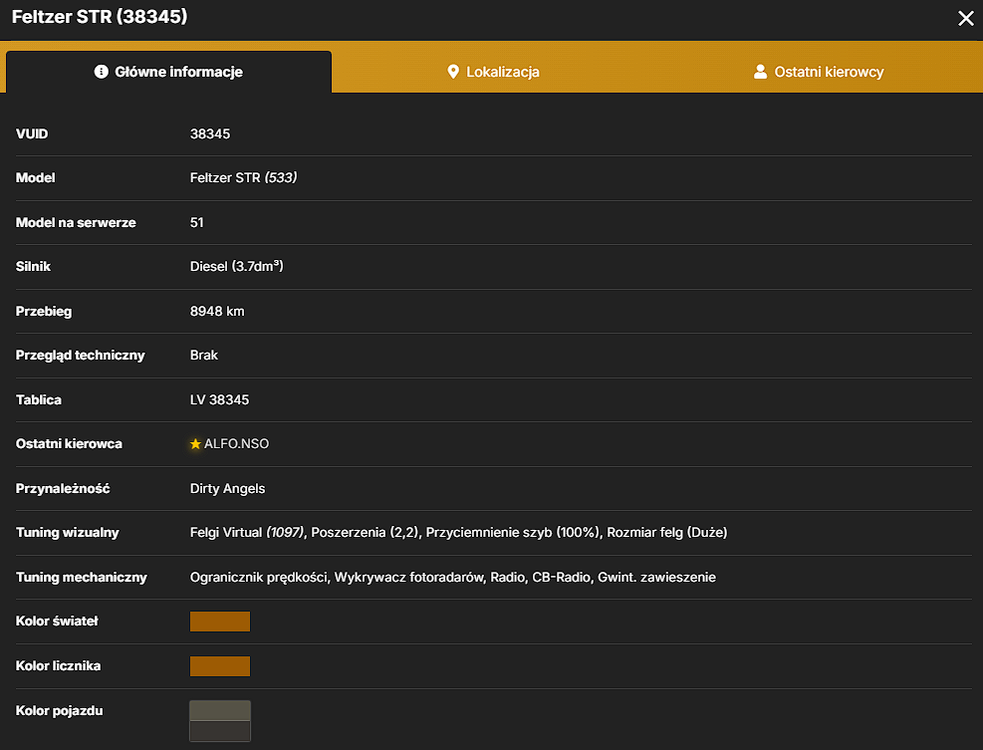Select the engine value Diesel (3.7dm³)
Screen dimensions: 983x750
236,267
